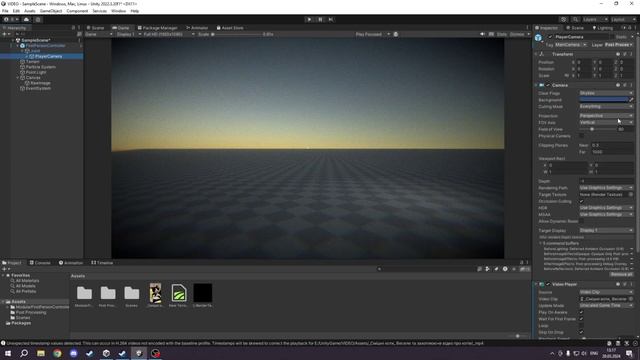This screenshot has width=640, height=360.
Task: Open the Component menu
Action: coord(77,11)
